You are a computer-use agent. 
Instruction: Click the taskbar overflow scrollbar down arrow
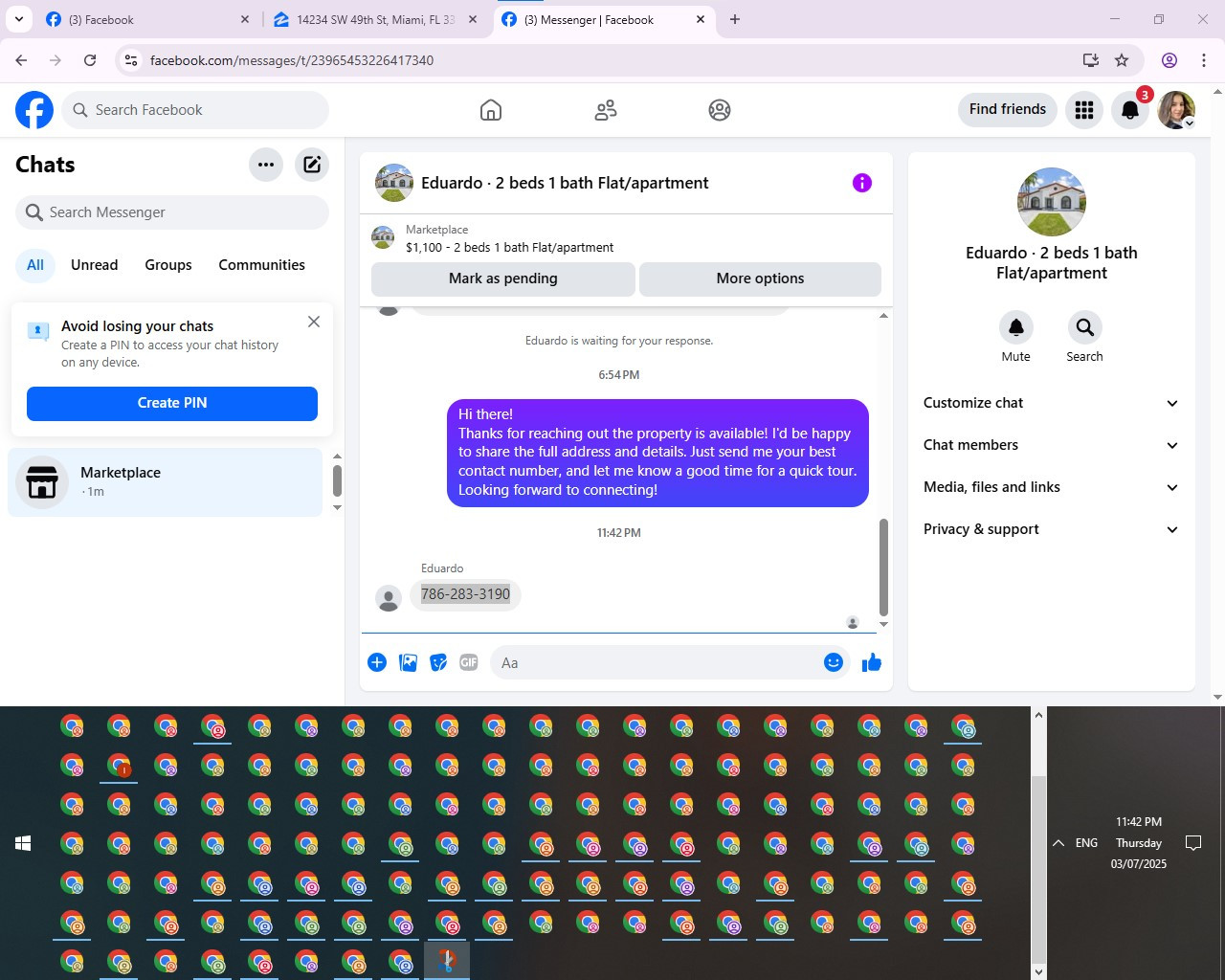pos(1038,971)
